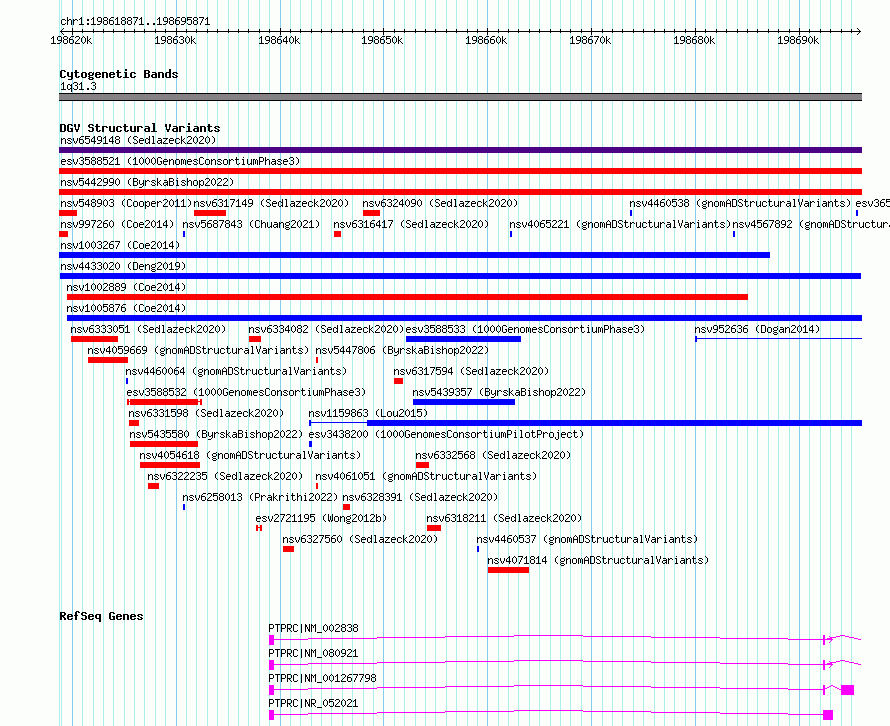Open esv3438200 1000GenomesConsortiumPilotProject label
The height and width of the screenshot is (726, 890).
point(446,434)
